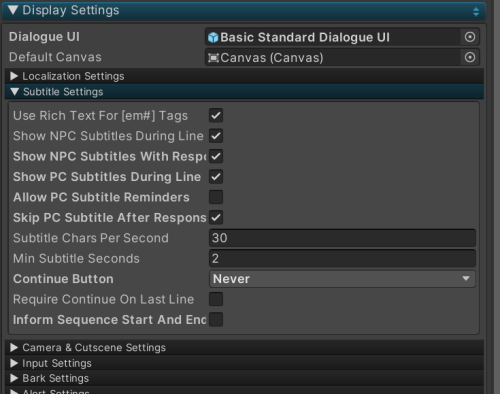Toggle Use Rich Text For [em#] Tags checkbox

(216, 116)
